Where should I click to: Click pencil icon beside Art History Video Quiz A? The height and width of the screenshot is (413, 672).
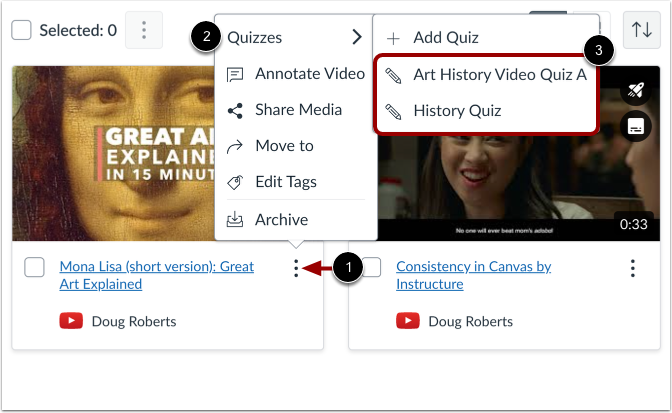[393, 75]
